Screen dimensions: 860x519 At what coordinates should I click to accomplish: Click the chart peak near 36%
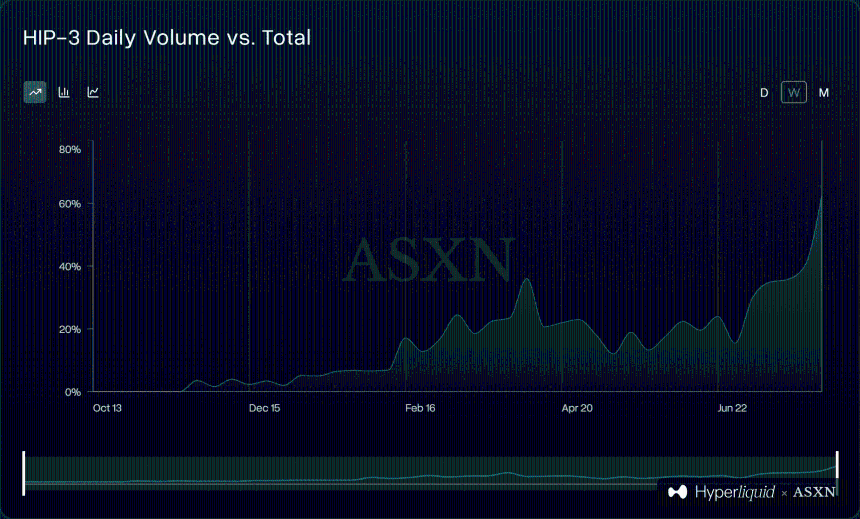tap(527, 279)
